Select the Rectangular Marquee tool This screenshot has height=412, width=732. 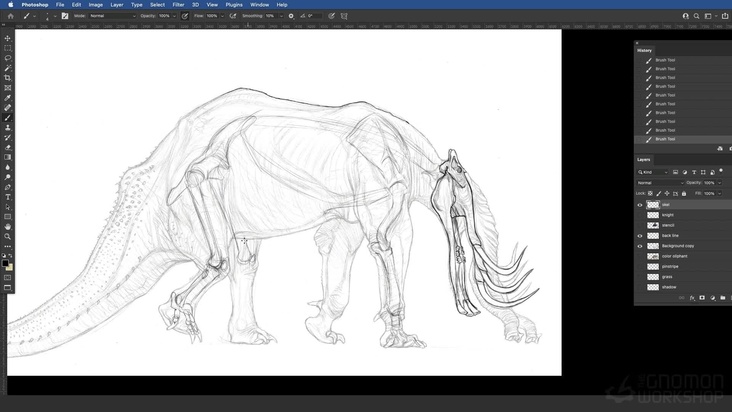[x=7, y=48]
